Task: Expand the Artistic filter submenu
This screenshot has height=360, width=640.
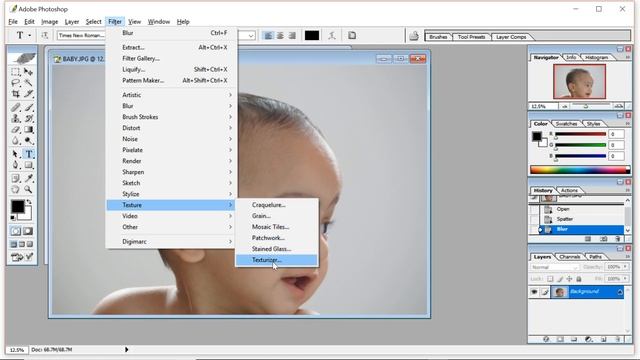Action: pos(171,95)
